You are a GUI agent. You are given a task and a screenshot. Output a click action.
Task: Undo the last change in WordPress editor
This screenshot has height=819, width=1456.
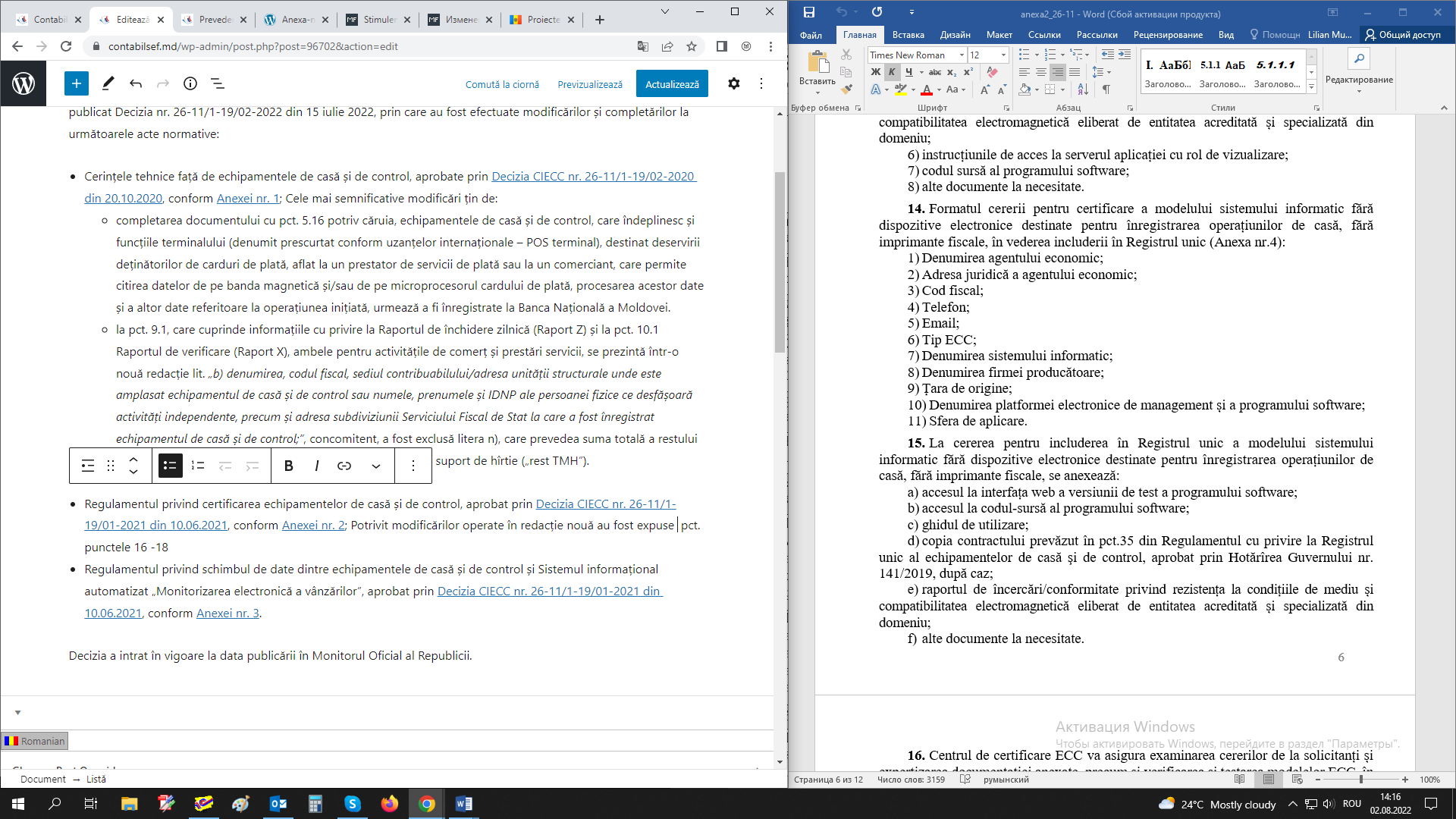[x=136, y=83]
